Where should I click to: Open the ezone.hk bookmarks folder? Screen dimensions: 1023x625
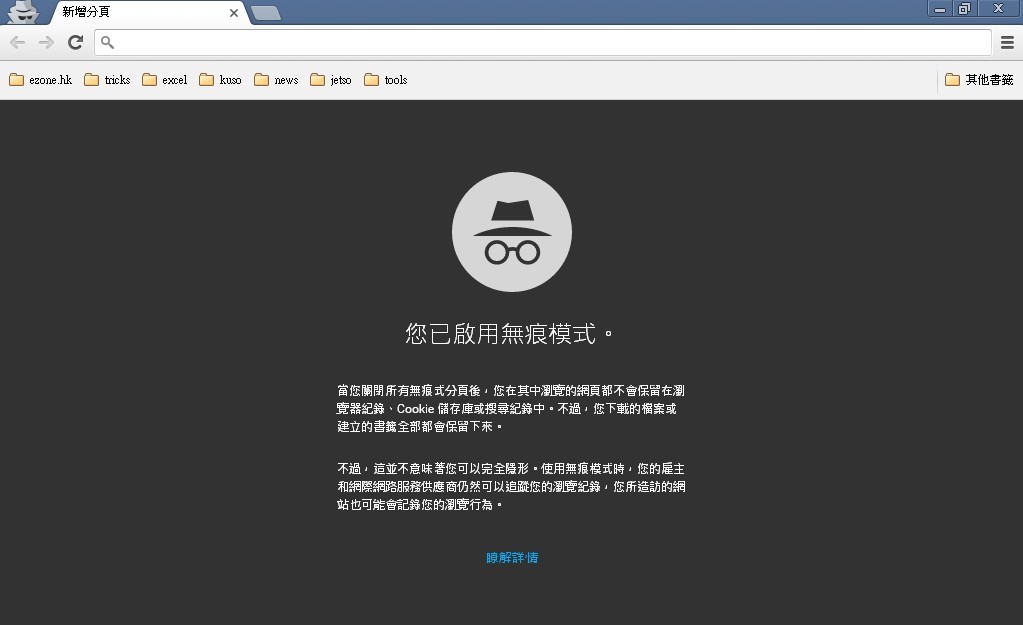coord(40,79)
